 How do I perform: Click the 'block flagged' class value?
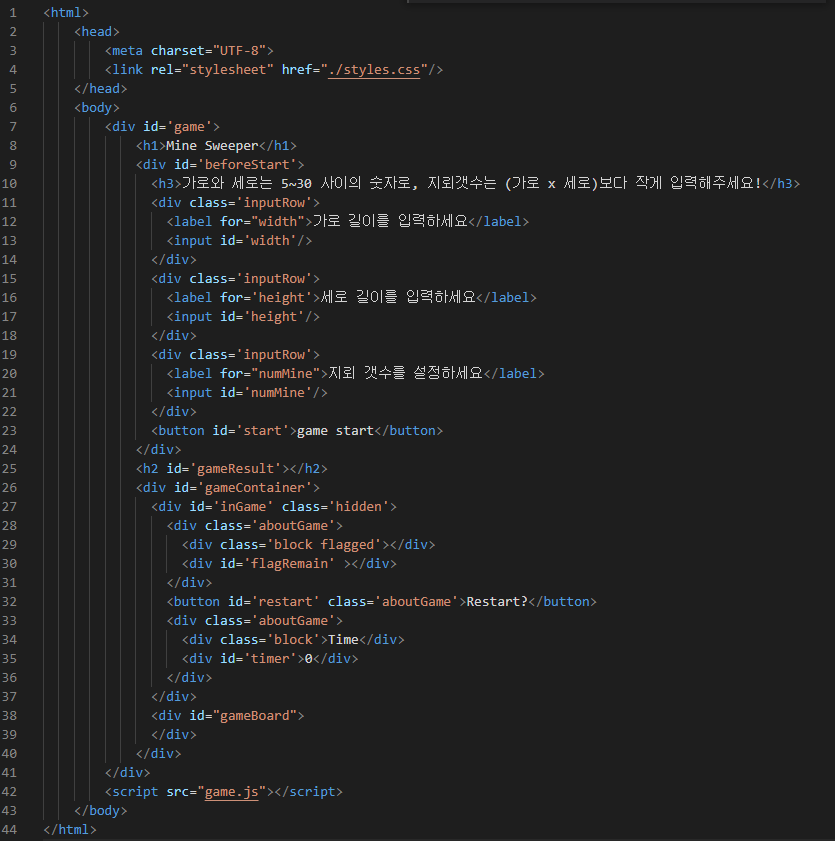(x=324, y=545)
